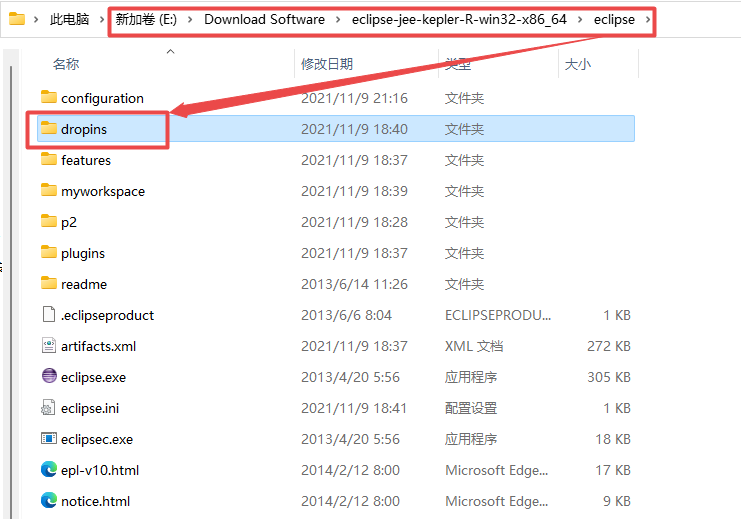Select the plugins folder icon
741x519 pixels.
(x=49, y=252)
